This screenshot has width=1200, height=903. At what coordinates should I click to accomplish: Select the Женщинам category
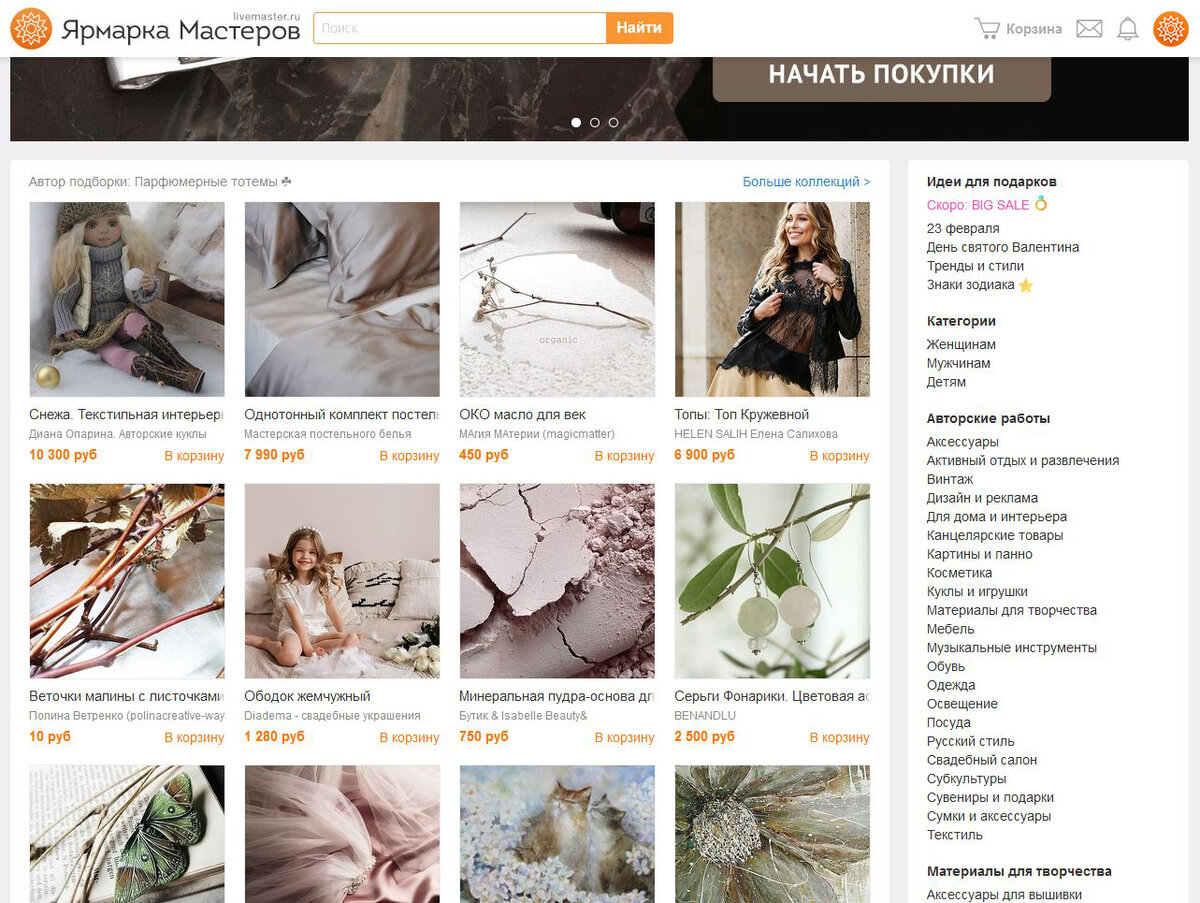click(961, 344)
